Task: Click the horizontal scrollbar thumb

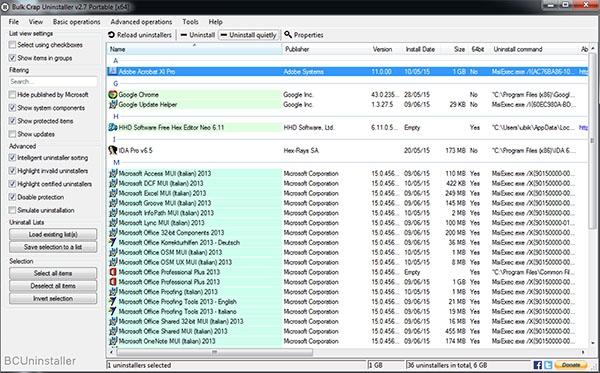Action: [214, 352]
